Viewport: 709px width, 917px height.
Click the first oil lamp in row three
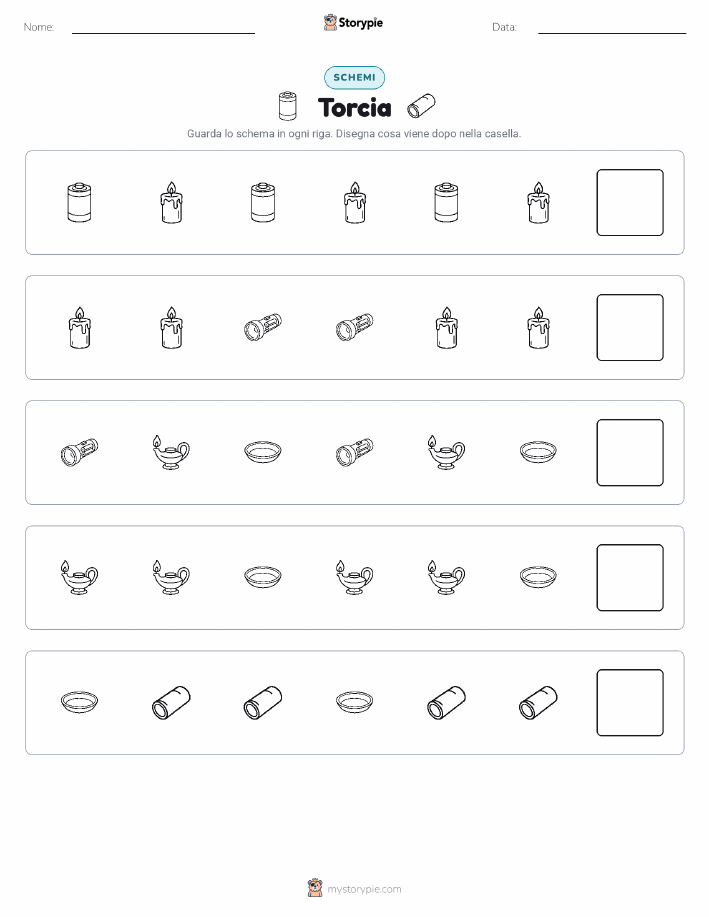(171, 452)
